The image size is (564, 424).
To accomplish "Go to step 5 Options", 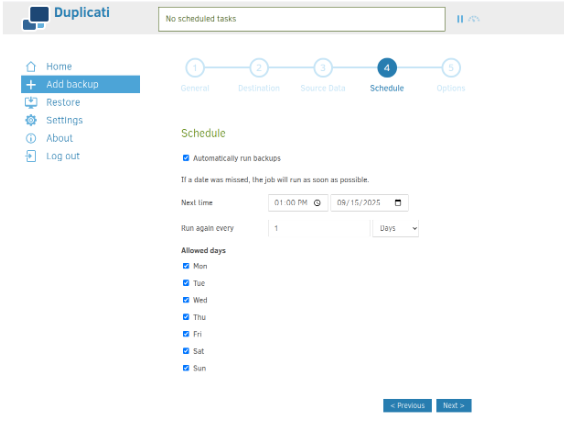I will pyautogui.click(x=451, y=68).
